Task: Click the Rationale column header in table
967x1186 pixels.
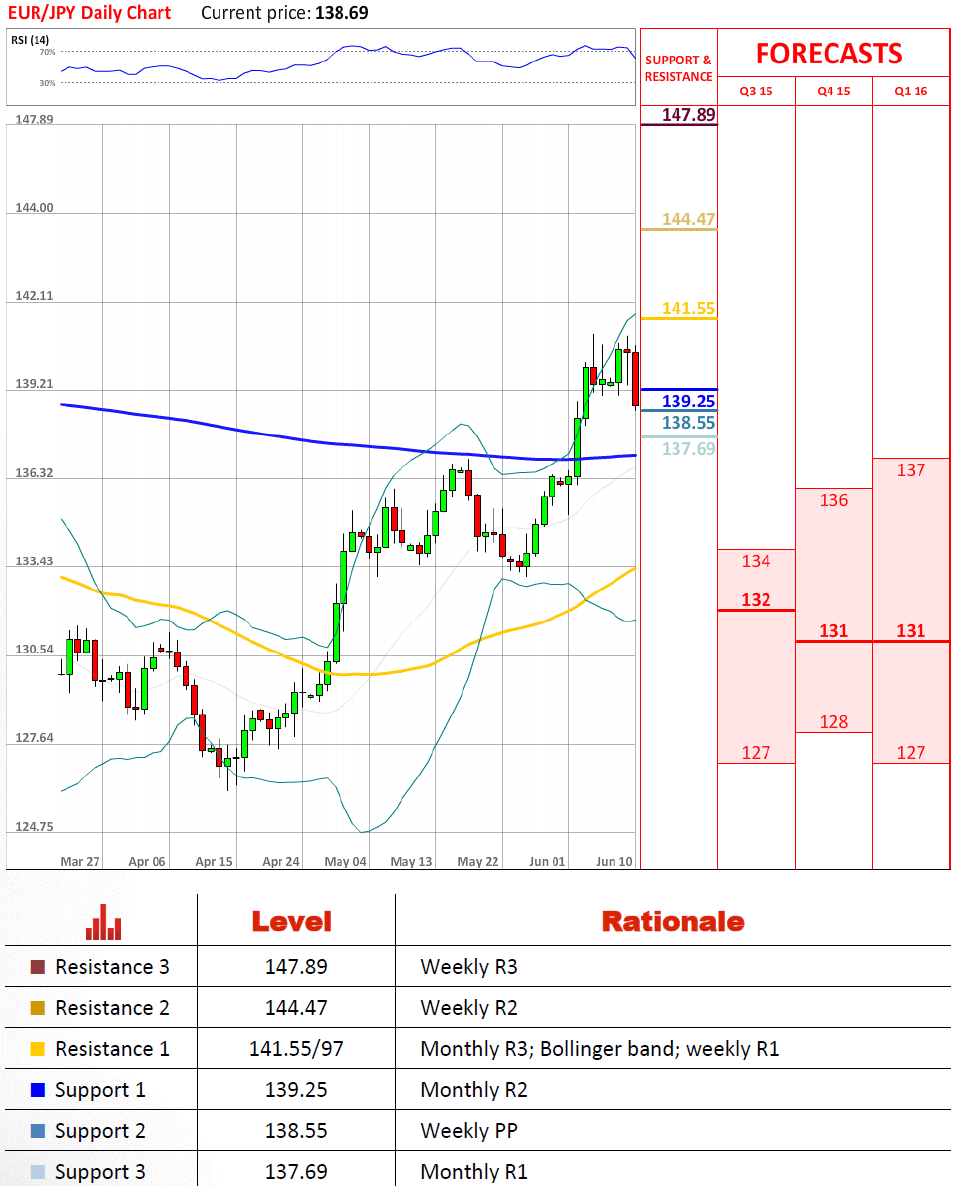Action: (673, 921)
